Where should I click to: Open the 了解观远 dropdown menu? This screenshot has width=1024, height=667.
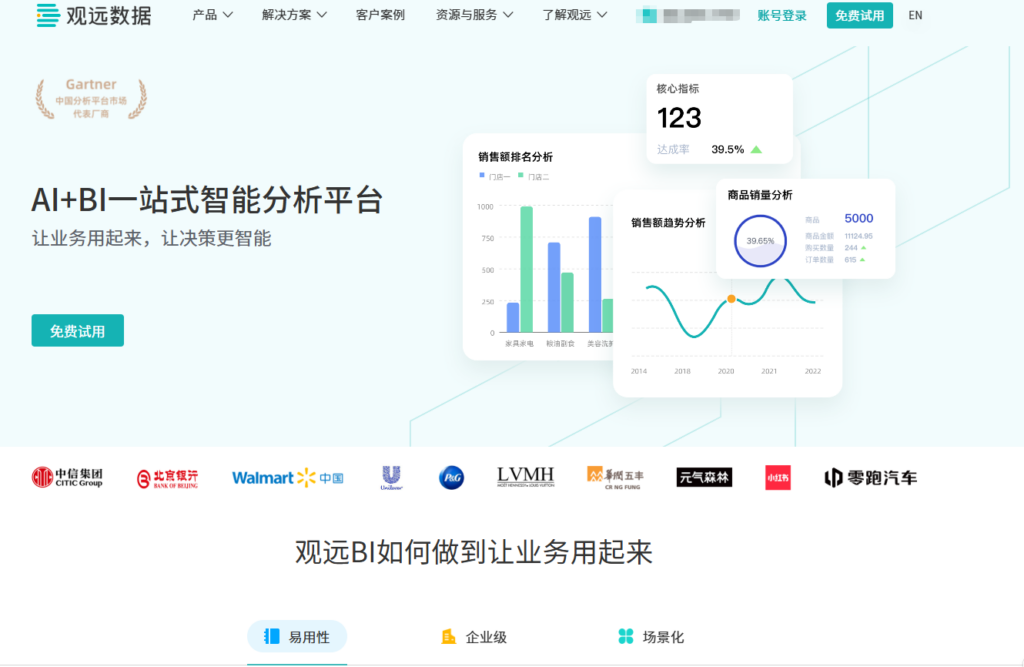[x=575, y=15]
